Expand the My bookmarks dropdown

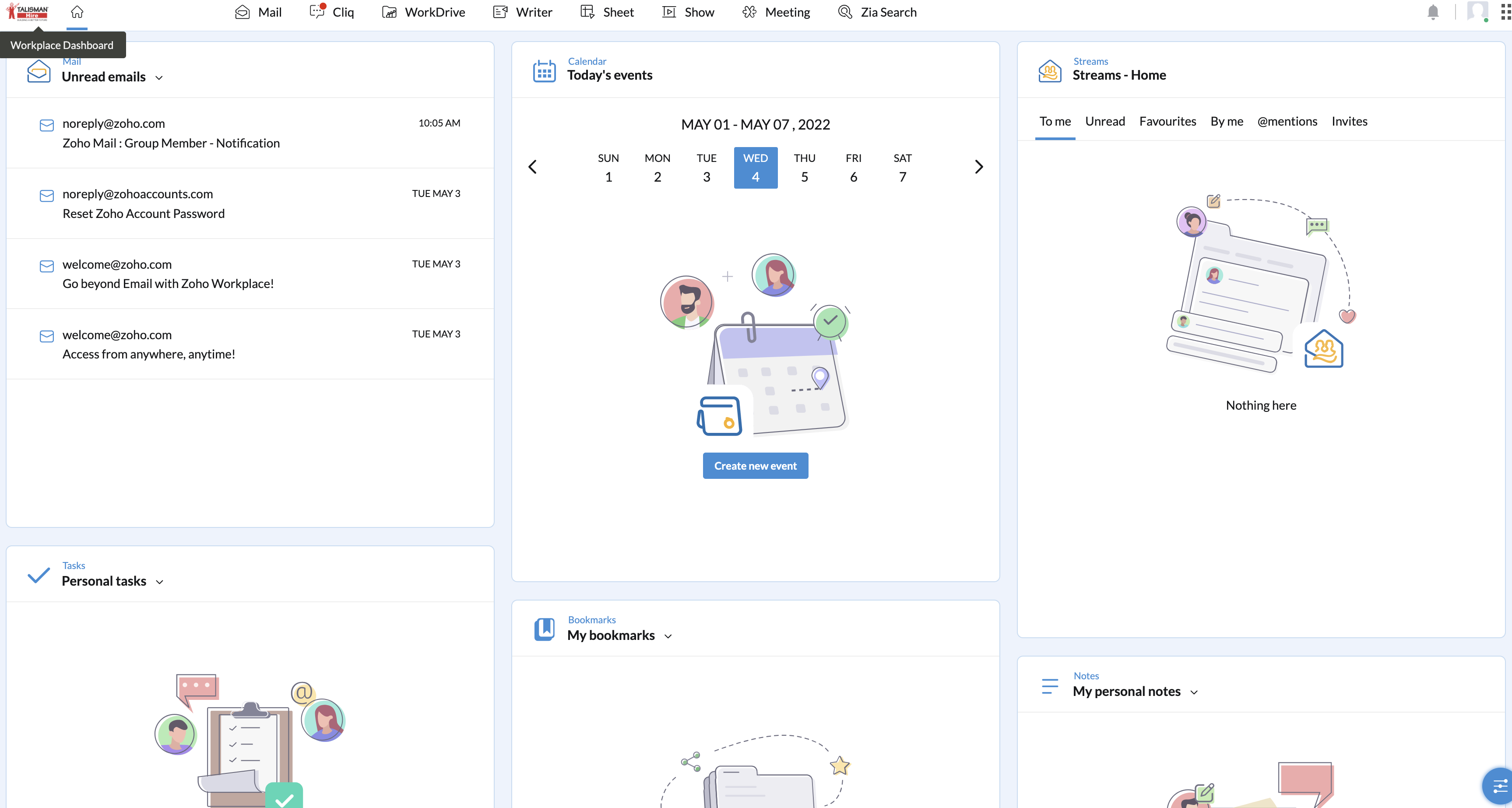[x=668, y=636]
